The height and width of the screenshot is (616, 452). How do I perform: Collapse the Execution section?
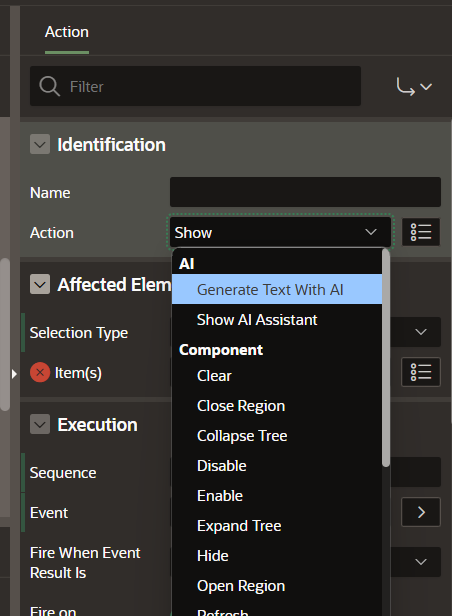(x=40, y=424)
